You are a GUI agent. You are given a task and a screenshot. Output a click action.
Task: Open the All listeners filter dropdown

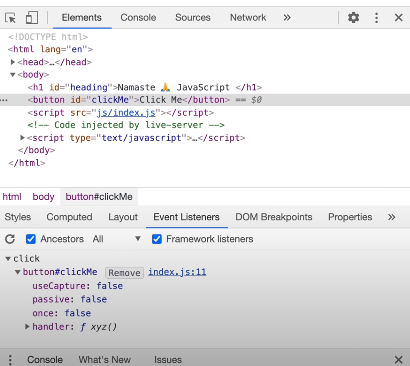117,239
